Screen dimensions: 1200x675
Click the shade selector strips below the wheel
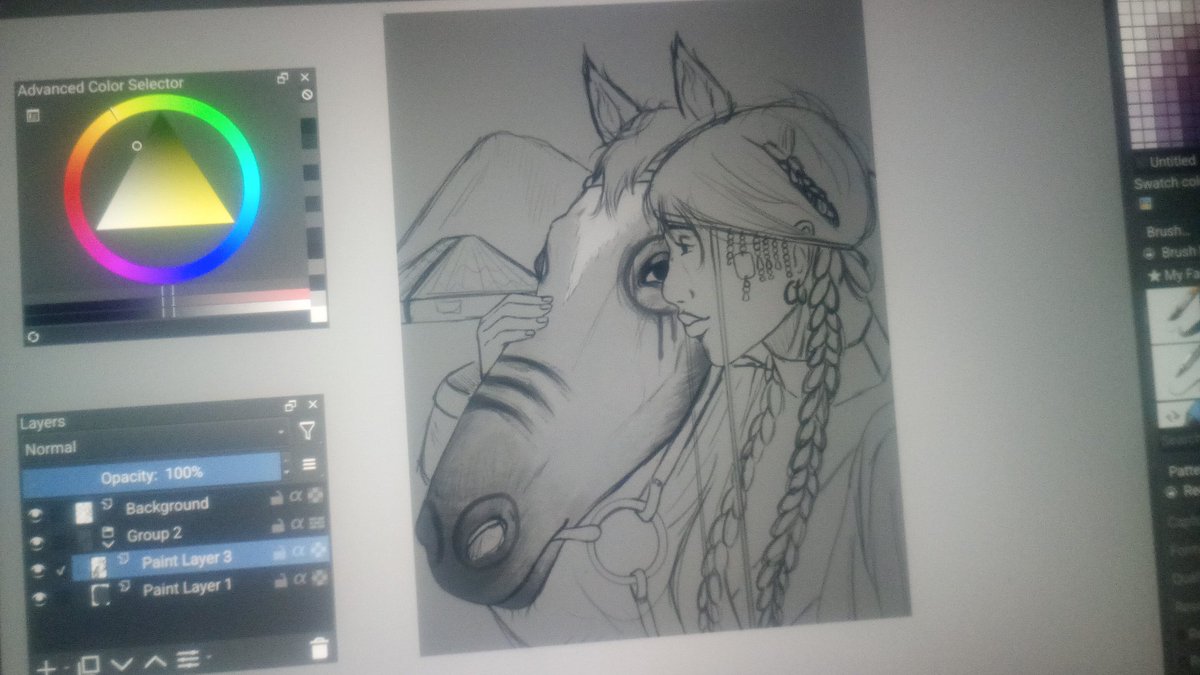pos(167,303)
